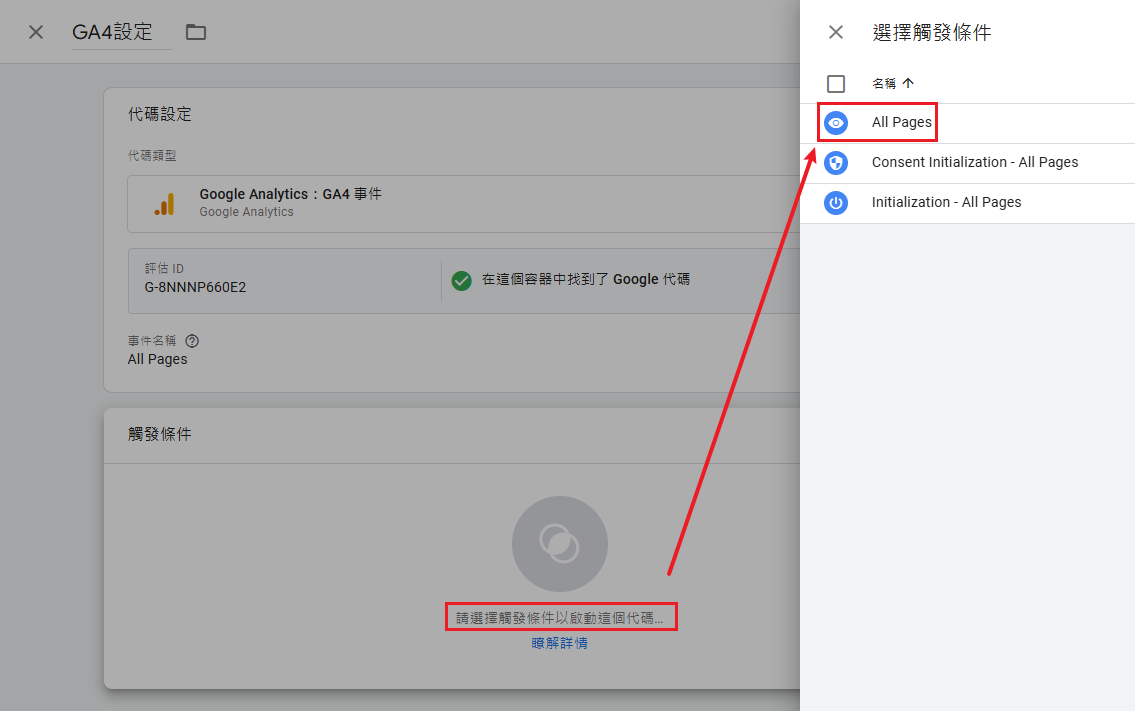This screenshot has height=711, width=1135.
Task: Close the 選擇觸發條件 panel
Action: tap(835, 32)
